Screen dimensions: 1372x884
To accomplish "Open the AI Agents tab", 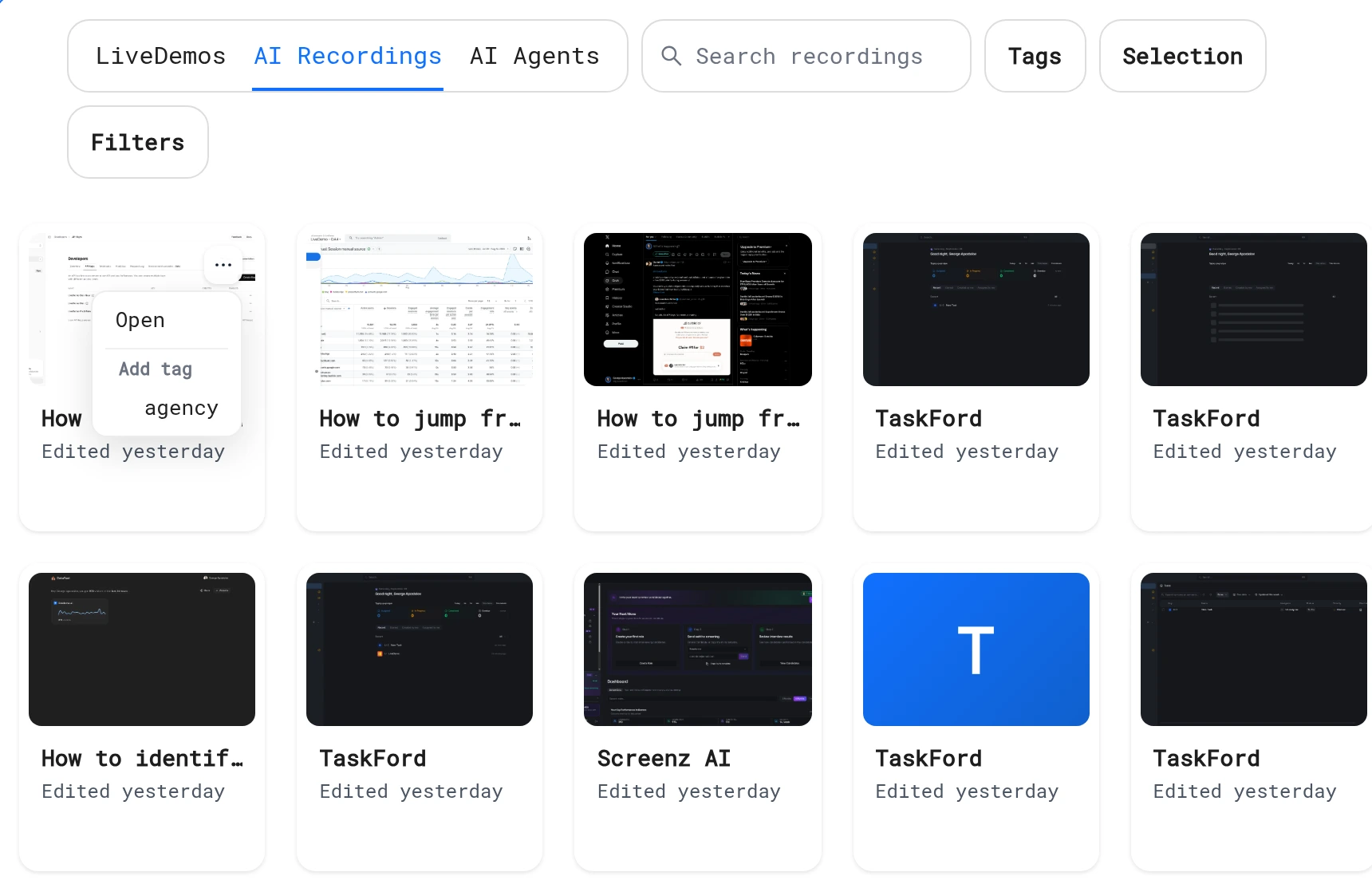I will click(x=534, y=56).
